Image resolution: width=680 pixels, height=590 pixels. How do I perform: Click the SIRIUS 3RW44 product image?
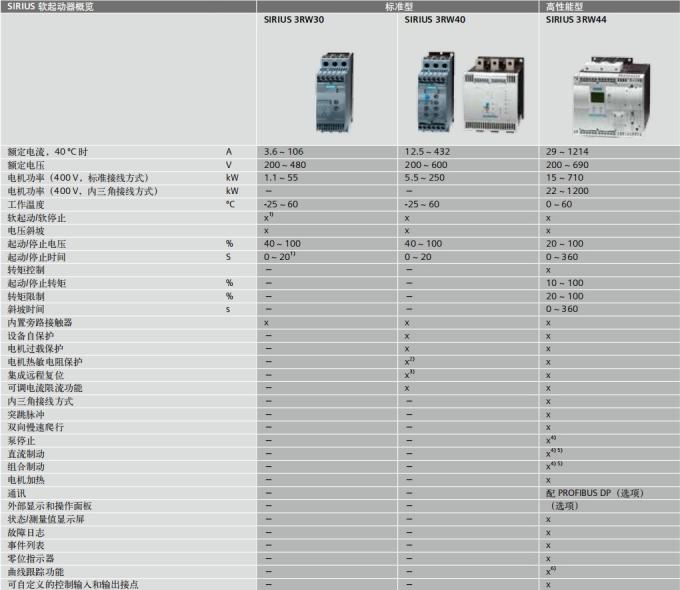click(611, 97)
